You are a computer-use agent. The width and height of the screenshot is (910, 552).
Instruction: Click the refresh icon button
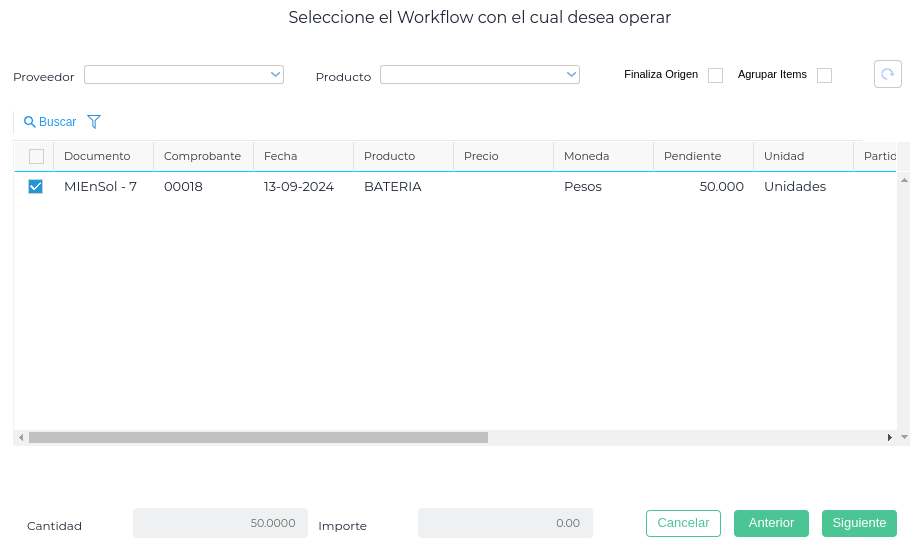coord(887,74)
